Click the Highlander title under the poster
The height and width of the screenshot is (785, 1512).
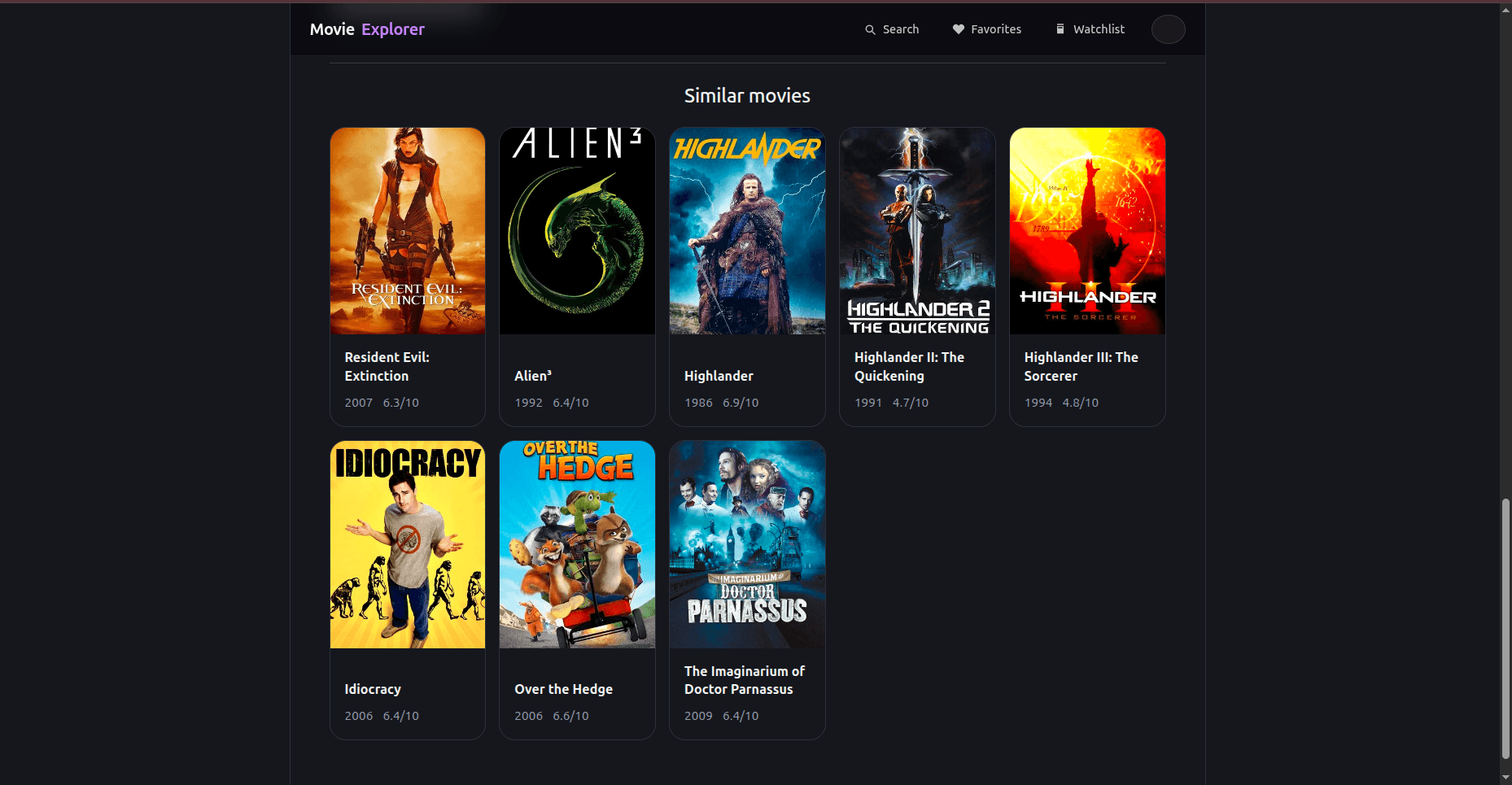click(719, 376)
